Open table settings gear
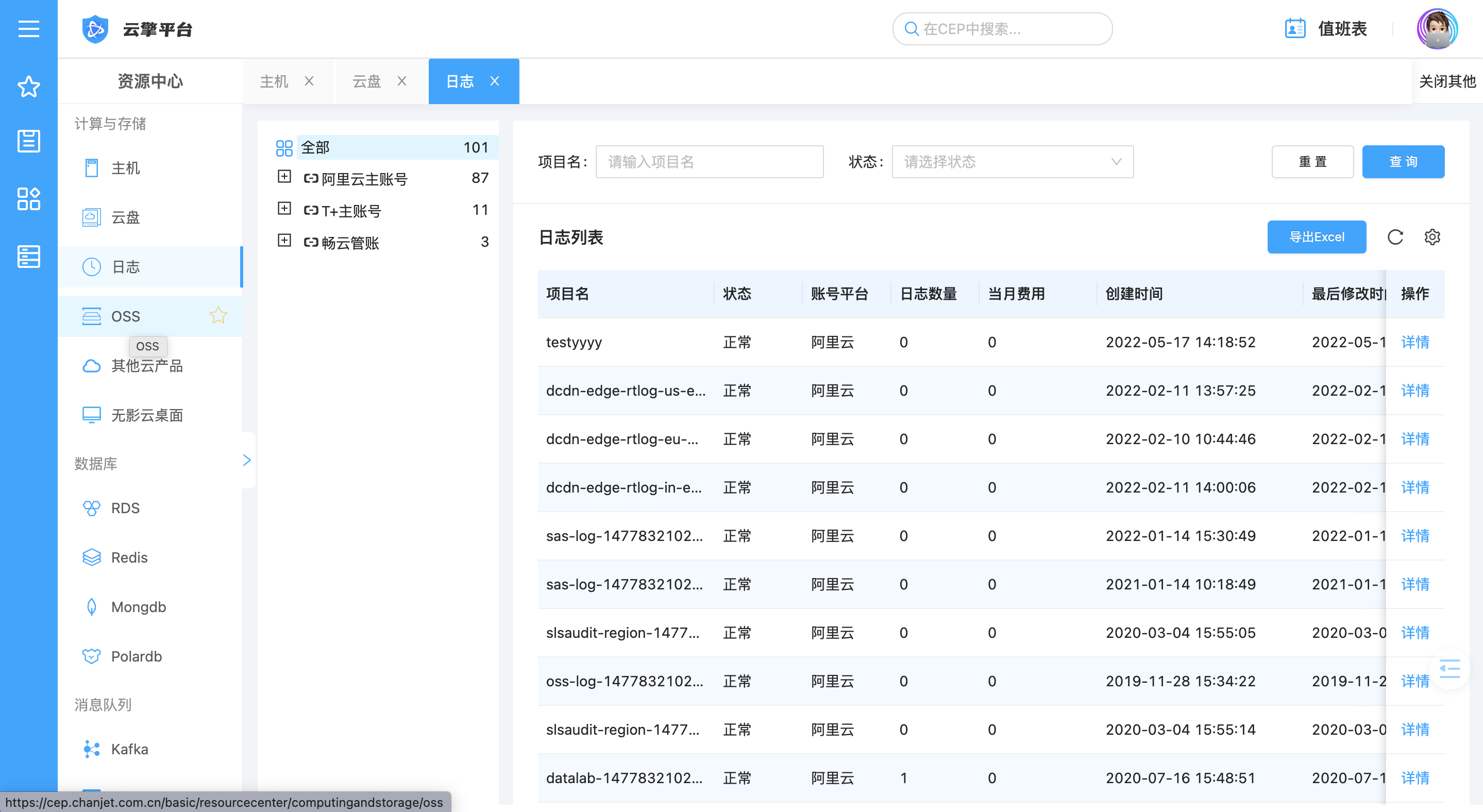Screen dimensions: 1483x812 point(1433,237)
